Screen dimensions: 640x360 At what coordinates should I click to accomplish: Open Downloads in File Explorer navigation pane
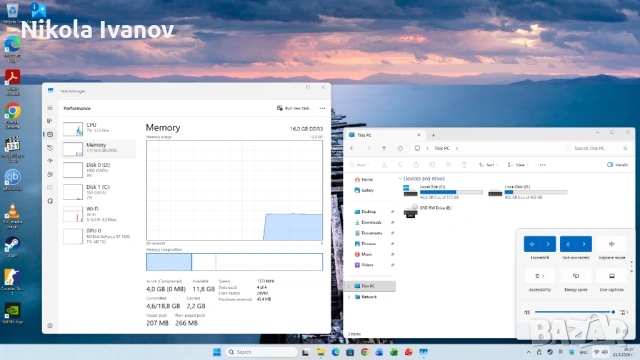(x=368, y=222)
